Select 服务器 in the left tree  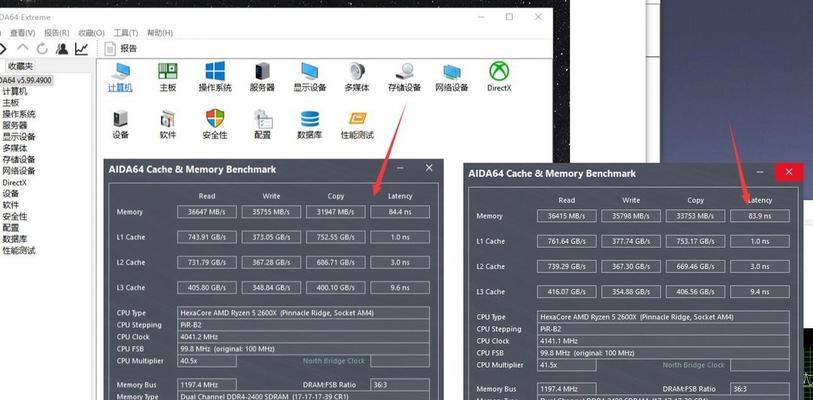point(15,126)
